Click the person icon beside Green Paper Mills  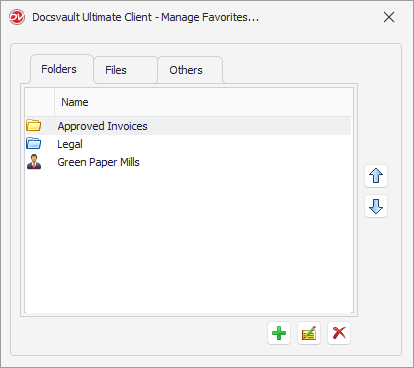34,162
